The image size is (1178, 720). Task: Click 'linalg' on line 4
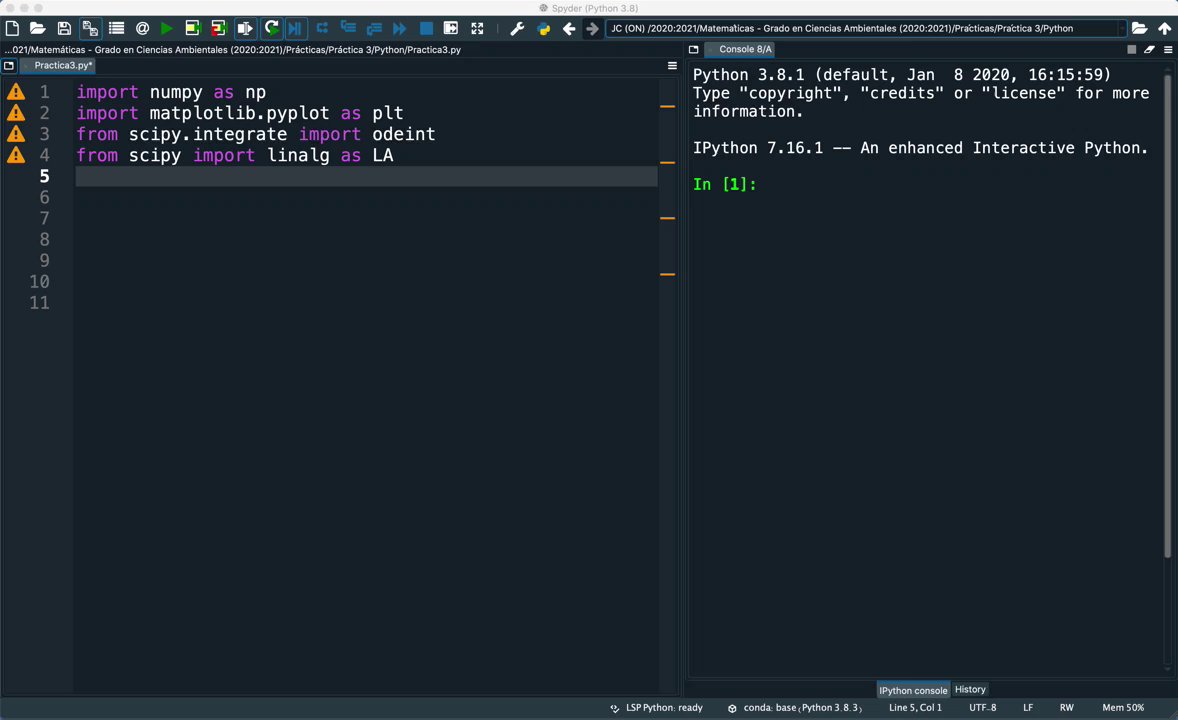point(298,156)
